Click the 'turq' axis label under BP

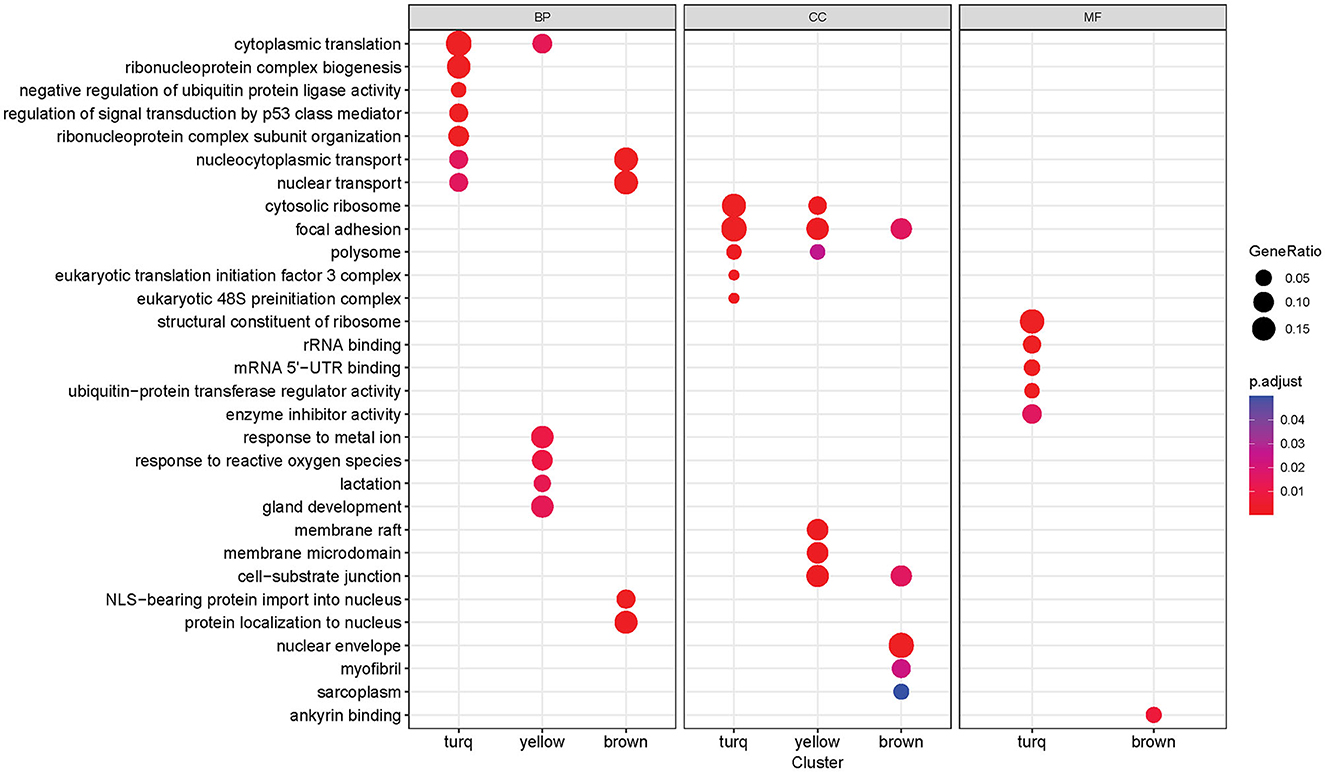click(x=459, y=742)
